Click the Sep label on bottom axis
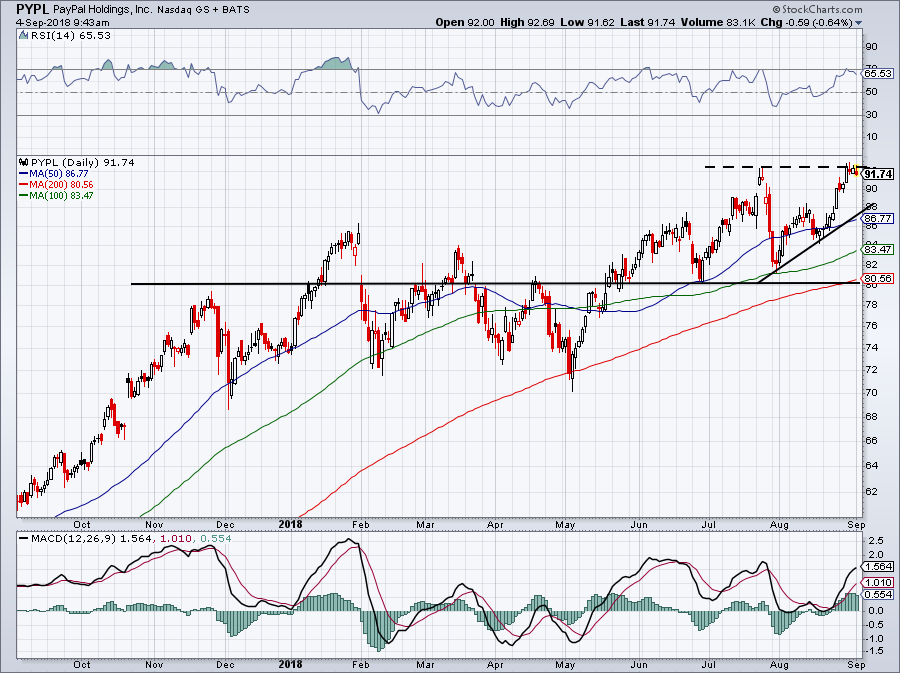This screenshot has height=673, width=900. coord(855,664)
